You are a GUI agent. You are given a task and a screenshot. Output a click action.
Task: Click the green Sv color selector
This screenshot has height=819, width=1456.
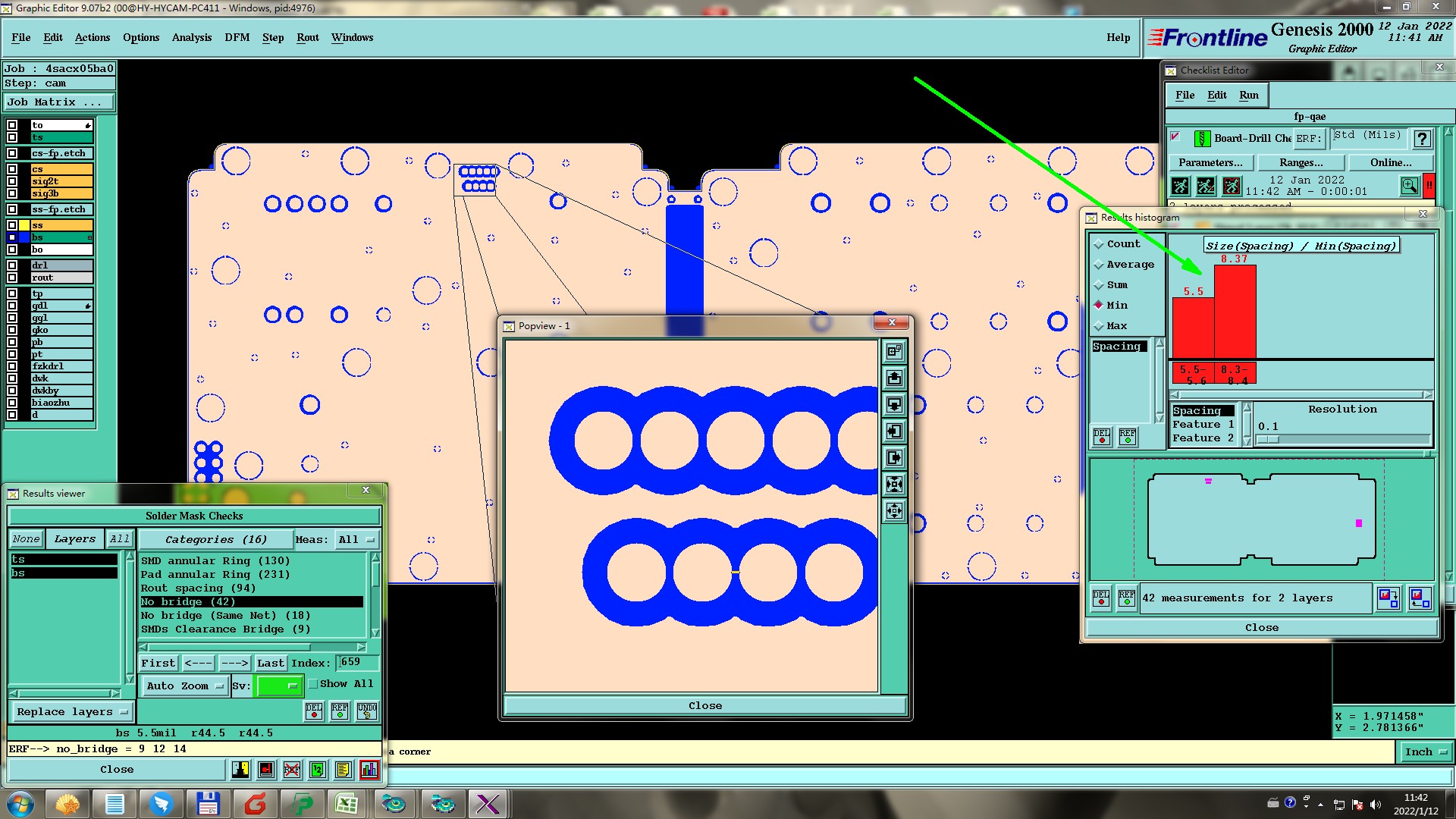click(279, 686)
